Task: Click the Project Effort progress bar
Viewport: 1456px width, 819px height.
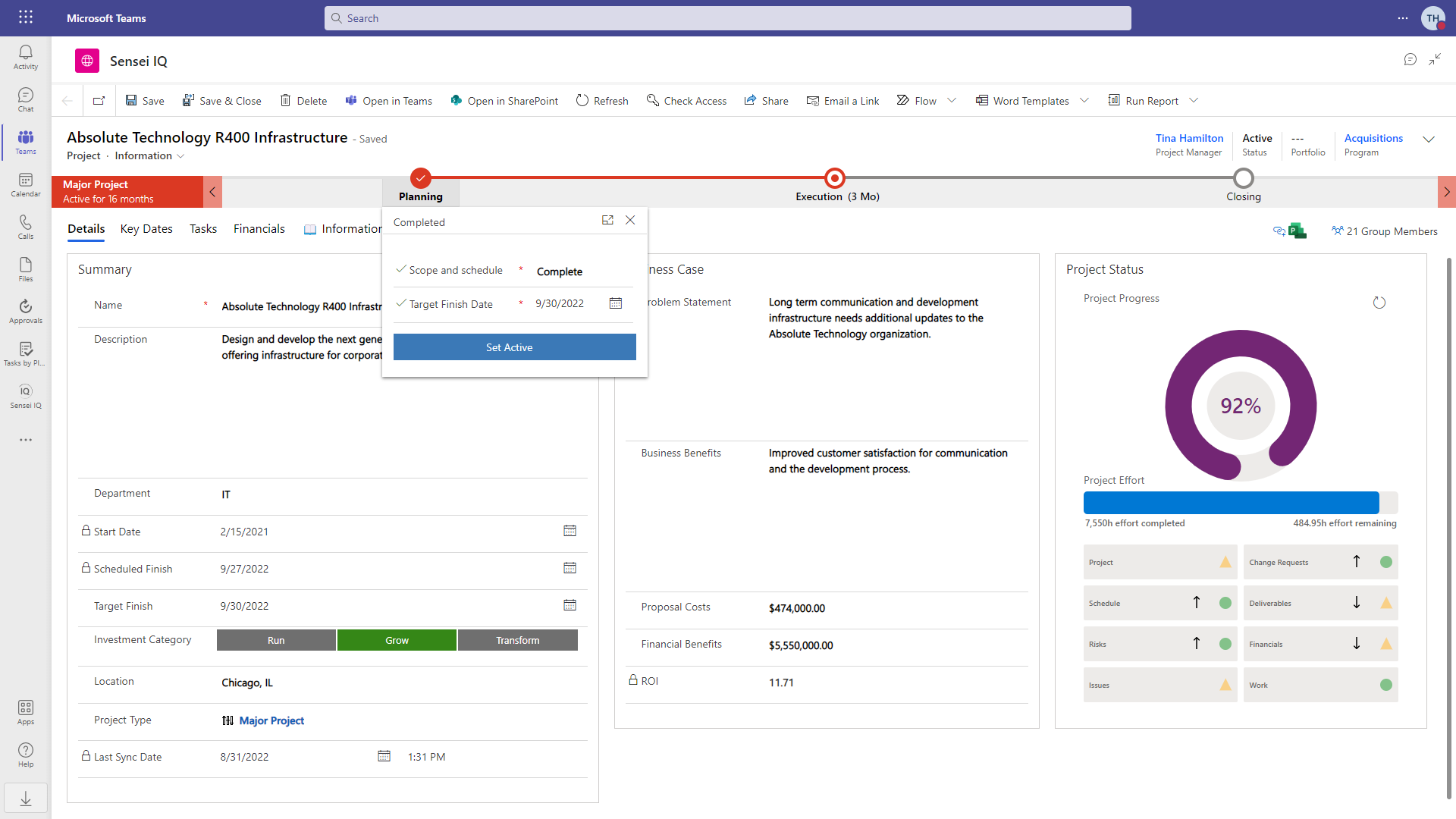Action: (1241, 503)
